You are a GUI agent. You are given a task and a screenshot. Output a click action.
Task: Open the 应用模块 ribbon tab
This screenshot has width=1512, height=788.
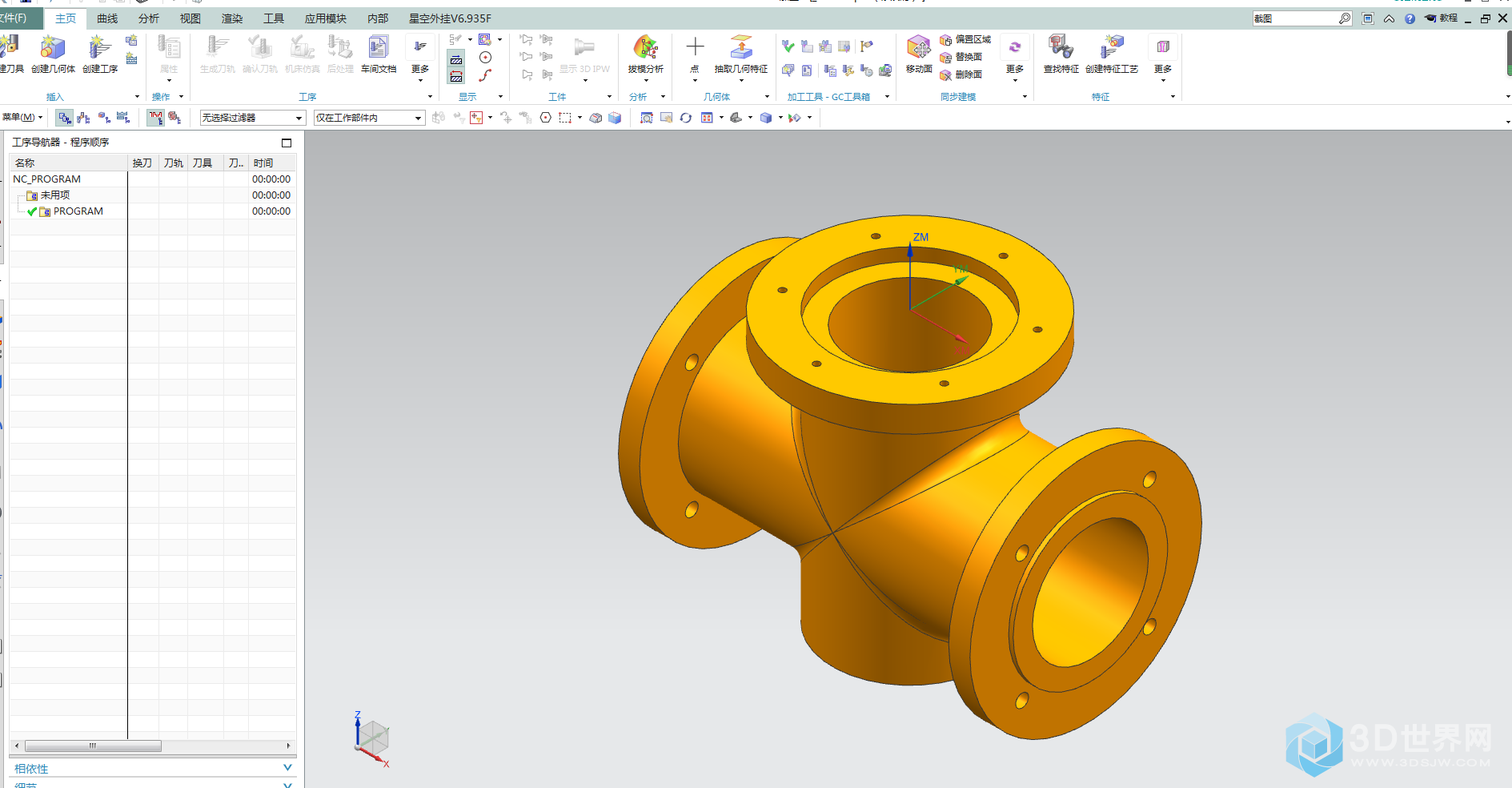[326, 18]
